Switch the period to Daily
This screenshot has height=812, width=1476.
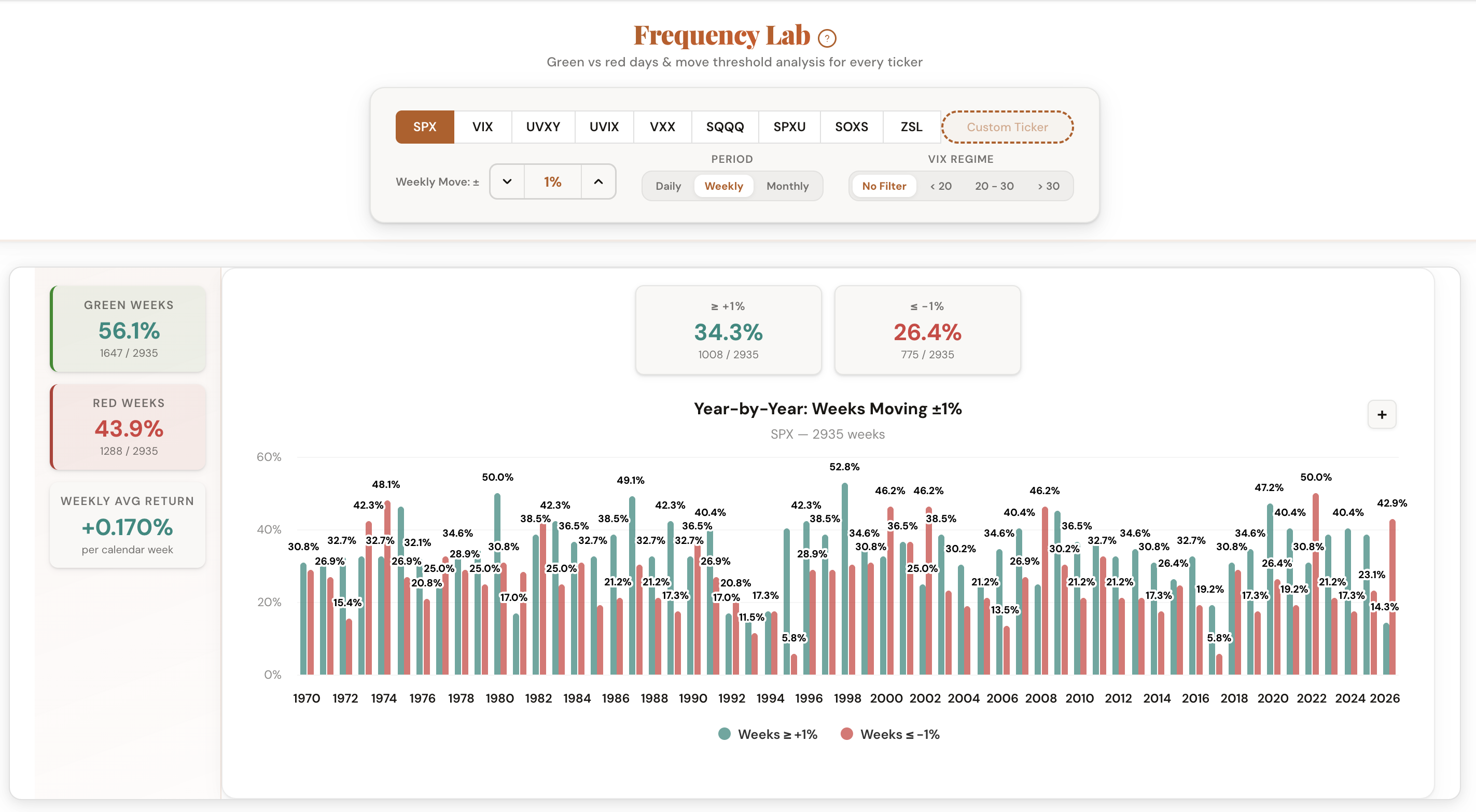(x=668, y=186)
